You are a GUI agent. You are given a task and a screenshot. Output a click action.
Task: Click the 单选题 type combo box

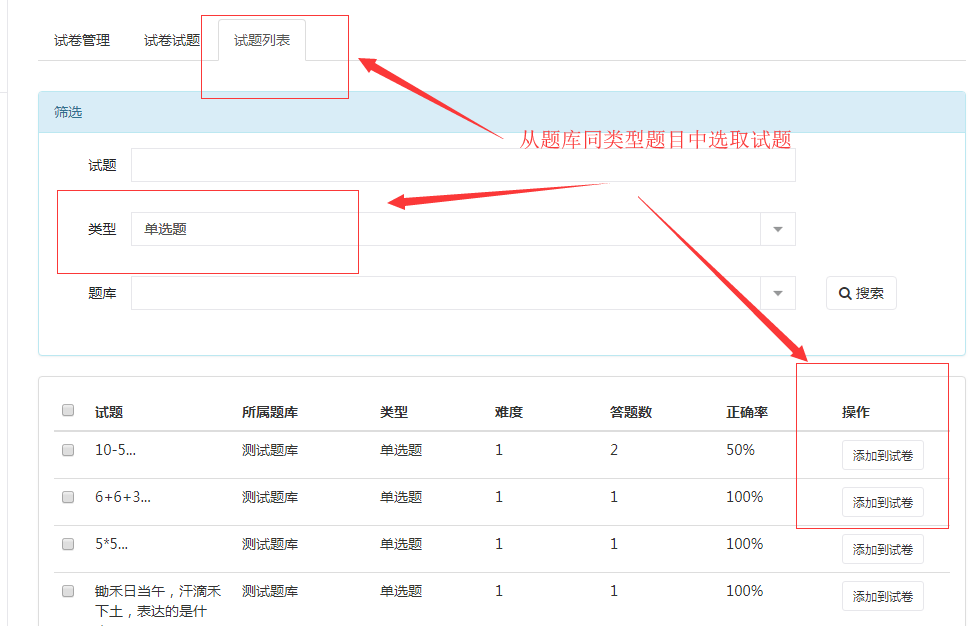[x=463, y=229]
